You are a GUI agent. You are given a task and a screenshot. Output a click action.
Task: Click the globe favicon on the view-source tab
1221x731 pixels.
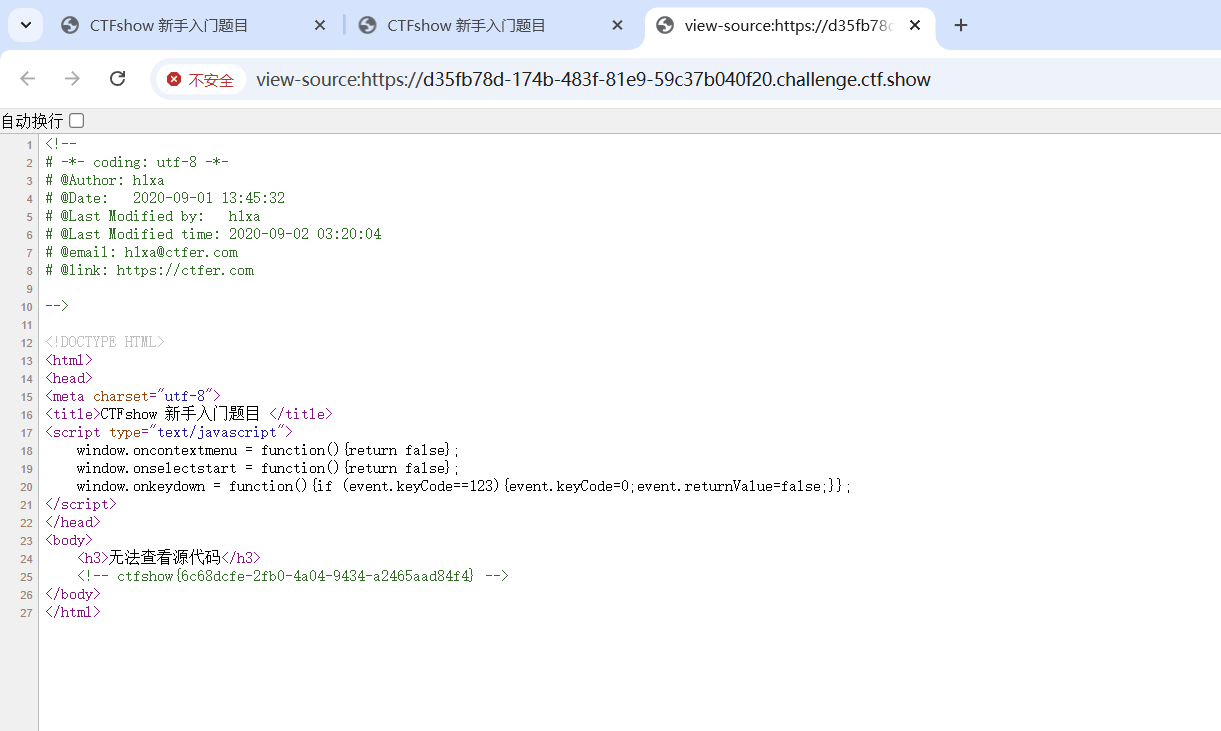[665, 26]
